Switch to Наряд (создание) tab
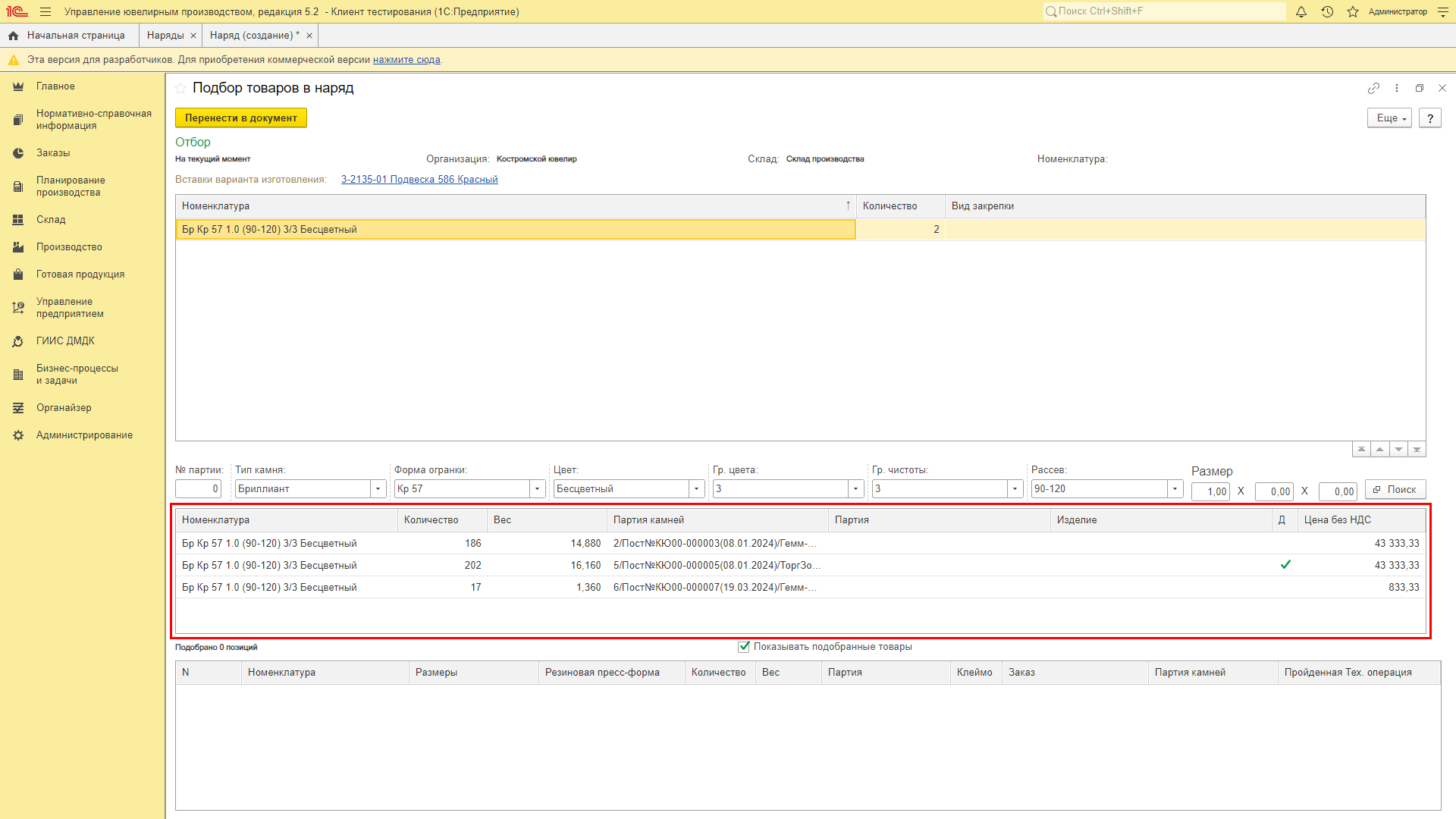Screen dimensions: 1456x819 tap(254, 36)
